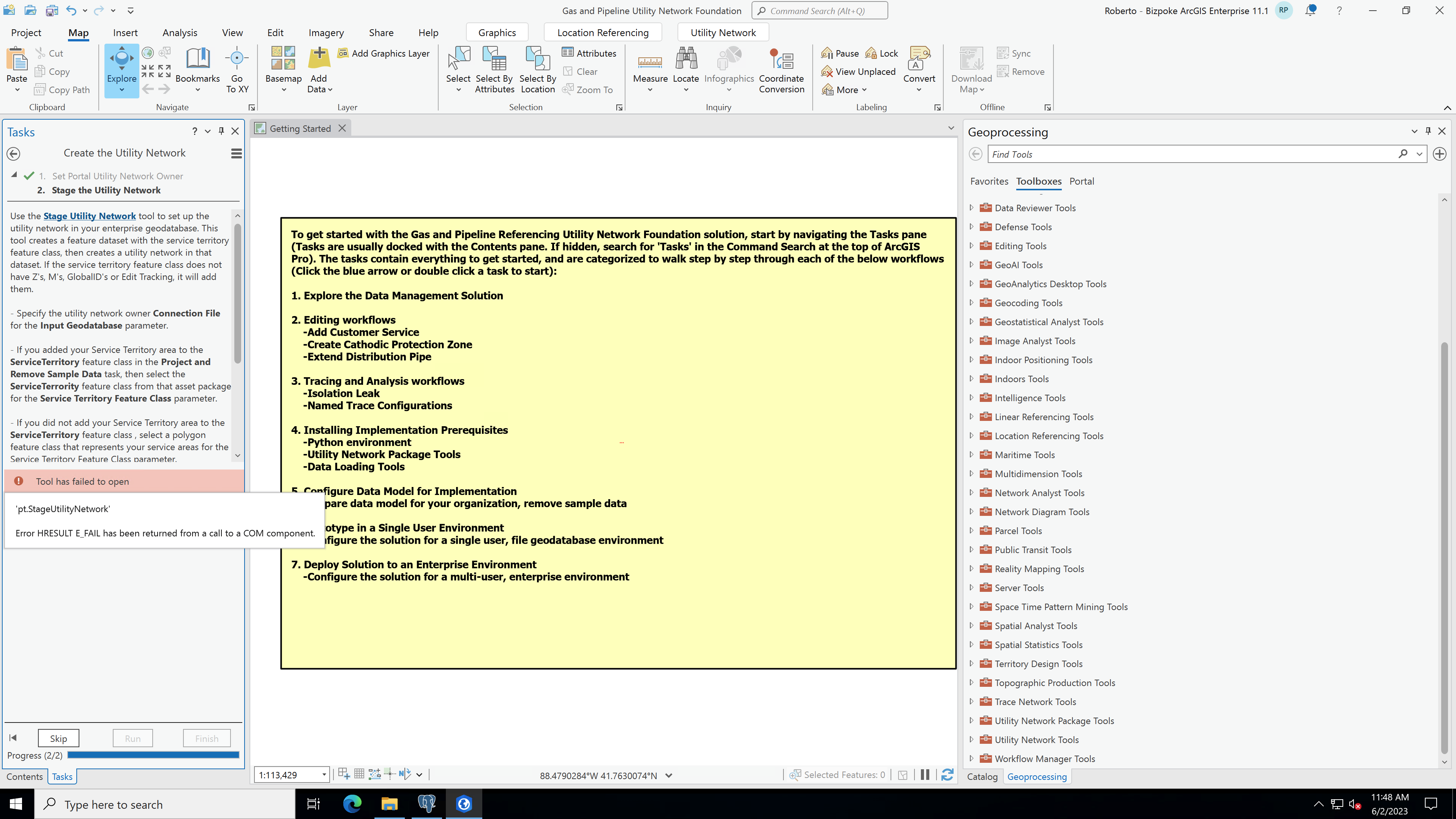Open the coordinate display units dropdown
Image resolution: width=1456 pixels, height=819 pixels.
(x=669, y=775)
